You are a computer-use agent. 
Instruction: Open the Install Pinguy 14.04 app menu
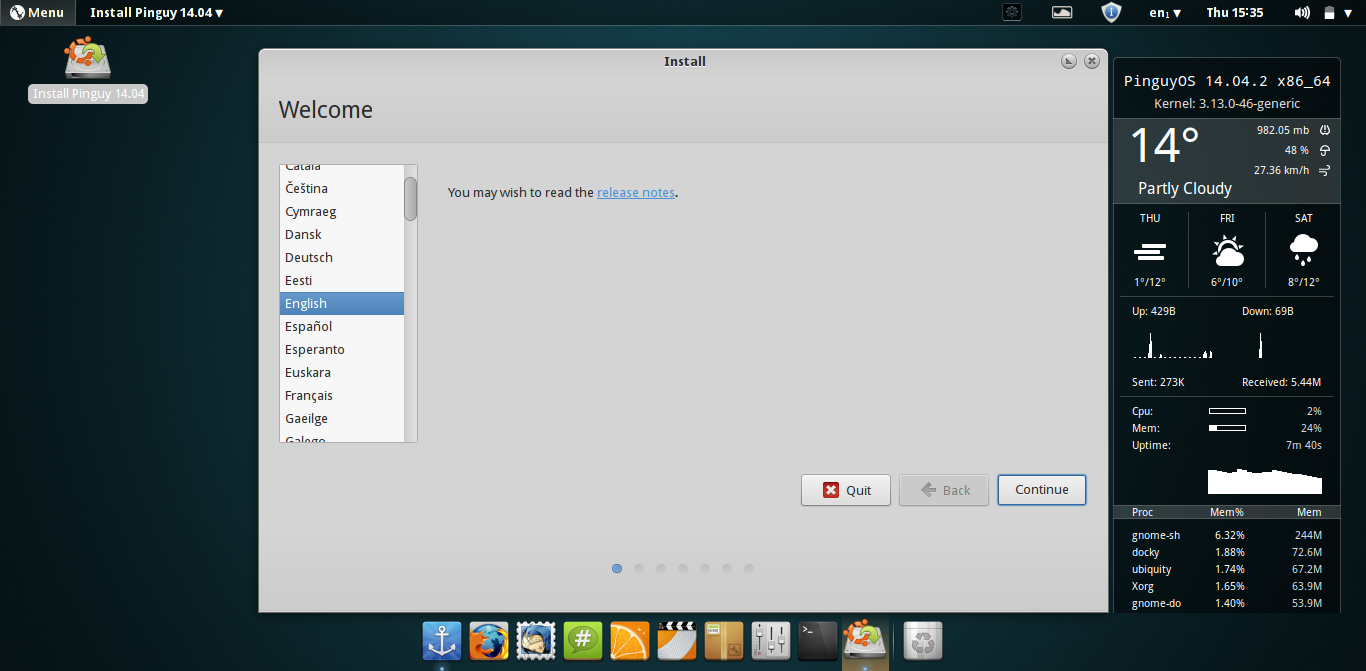tap(157, 12)
